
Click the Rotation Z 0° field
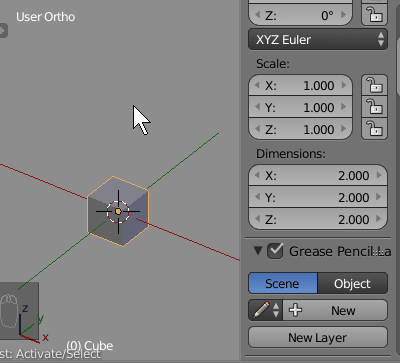(x=300, y=15)
